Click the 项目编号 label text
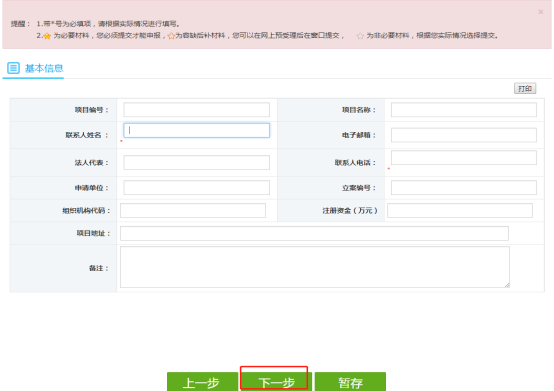Image resolution: width=554 pixels, height=391 pixels. (x=91, y=110)
